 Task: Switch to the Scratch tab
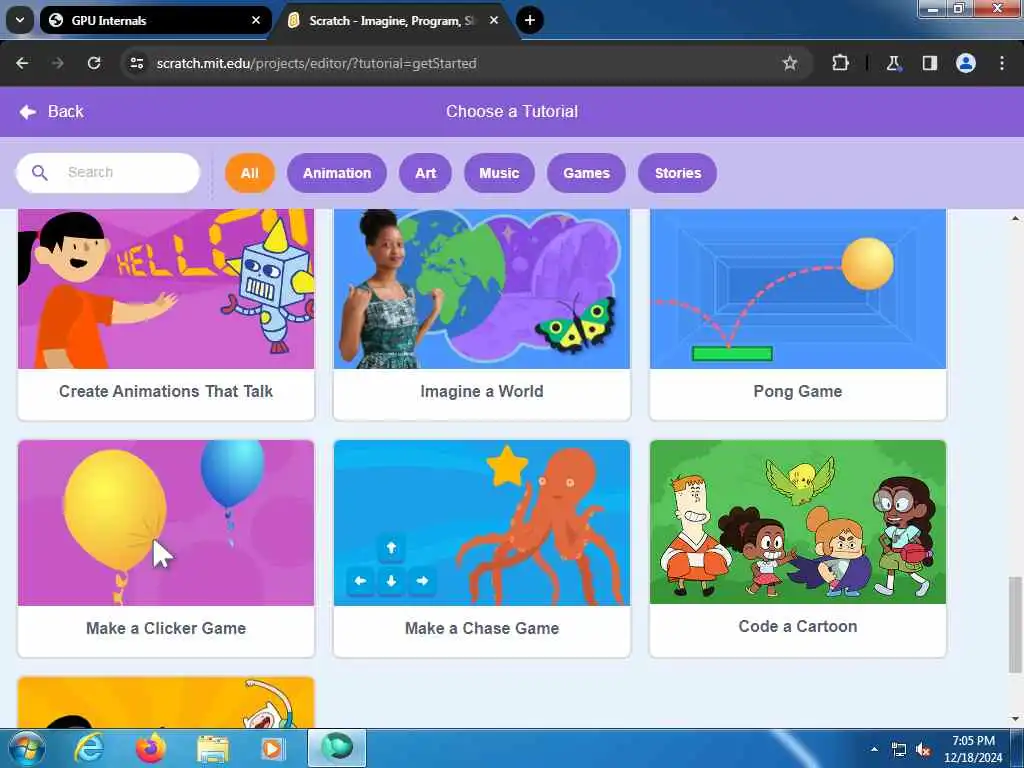394,20
